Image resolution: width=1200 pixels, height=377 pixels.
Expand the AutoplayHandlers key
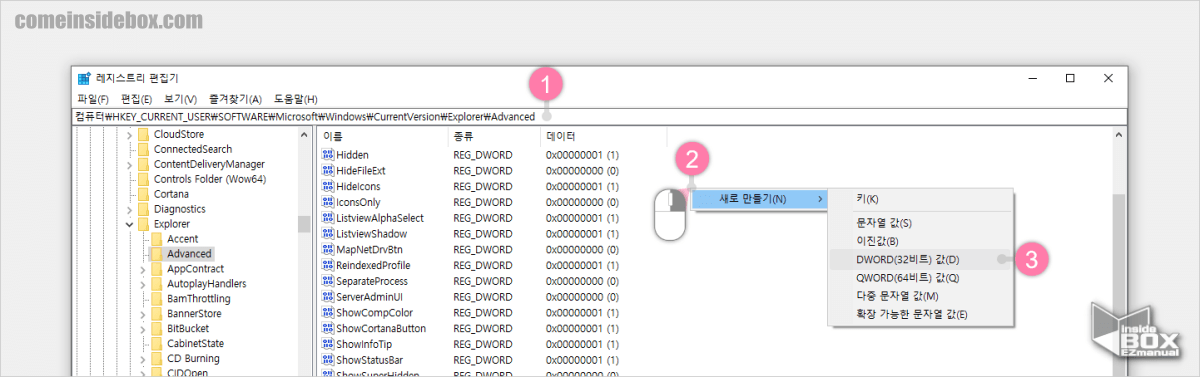click(142, 284)
